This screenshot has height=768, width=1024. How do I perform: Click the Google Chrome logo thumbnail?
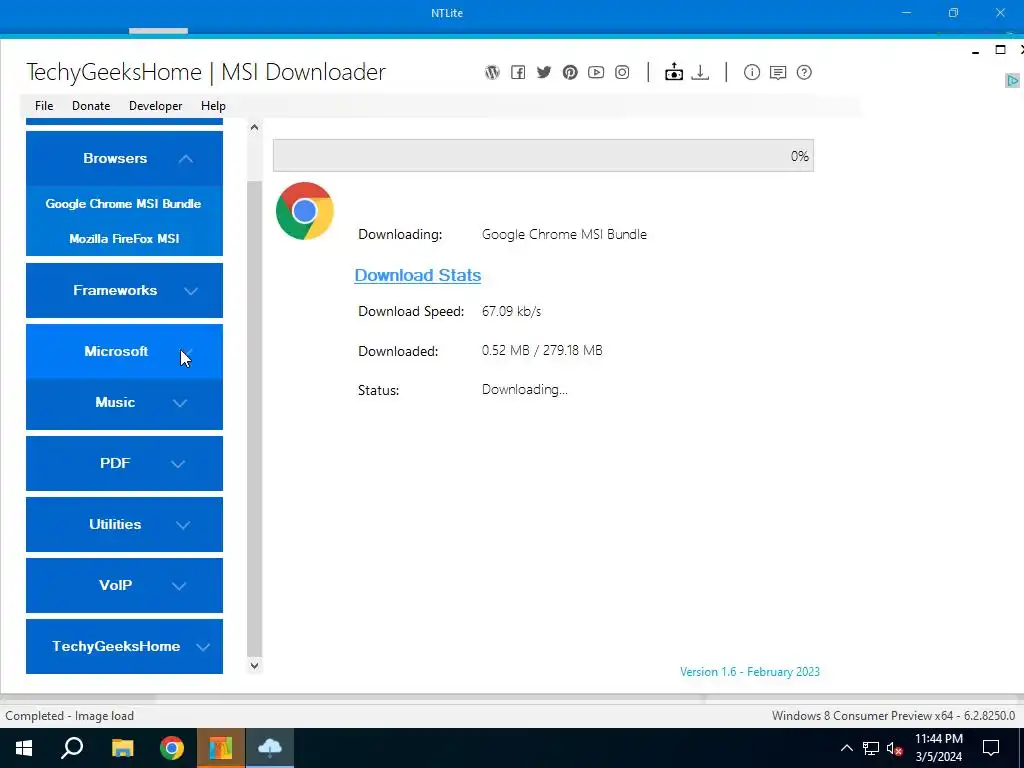tap(304, 211)
